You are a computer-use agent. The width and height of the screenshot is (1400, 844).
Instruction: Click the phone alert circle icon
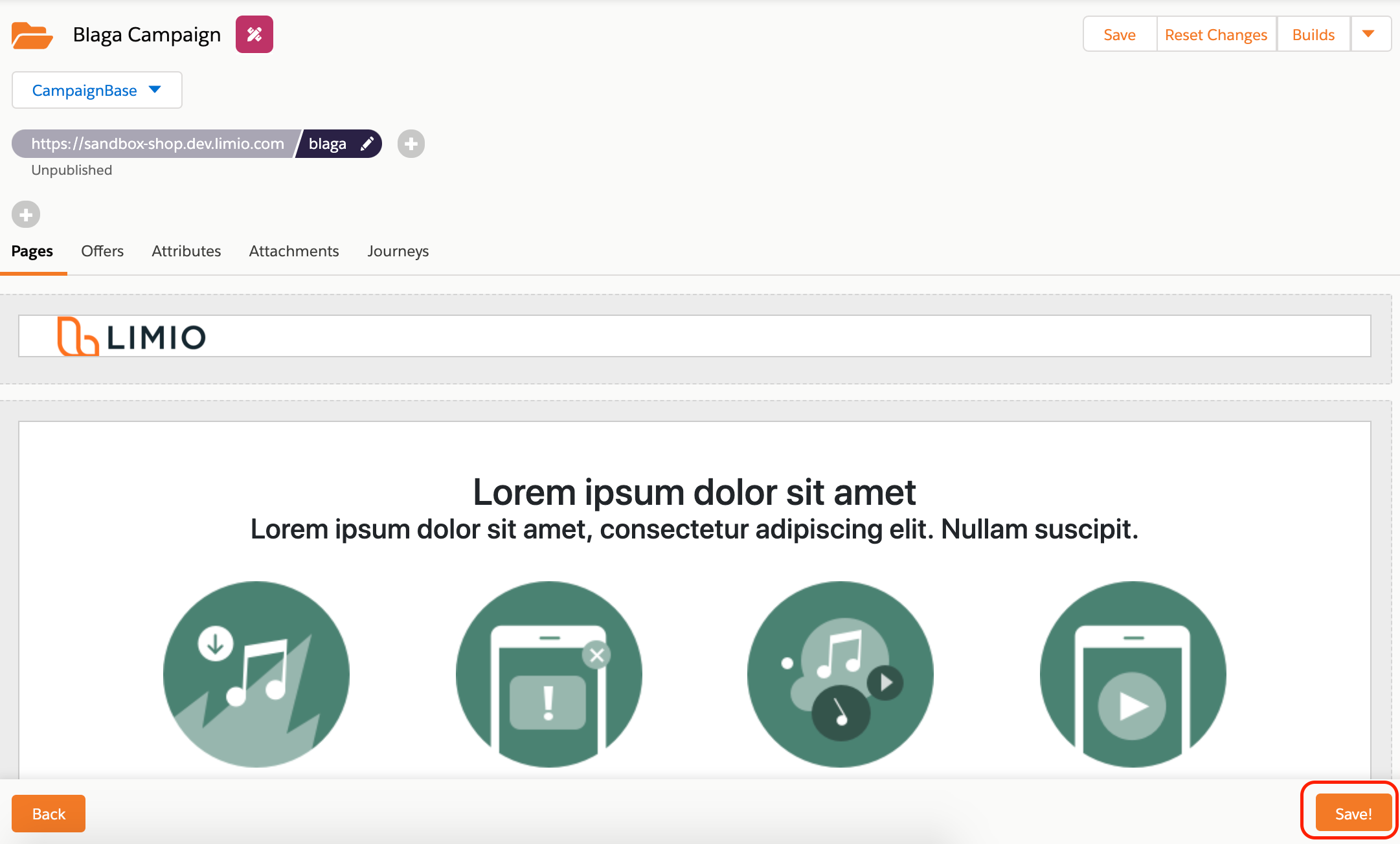pyautogui.click(x=548, y=674)
